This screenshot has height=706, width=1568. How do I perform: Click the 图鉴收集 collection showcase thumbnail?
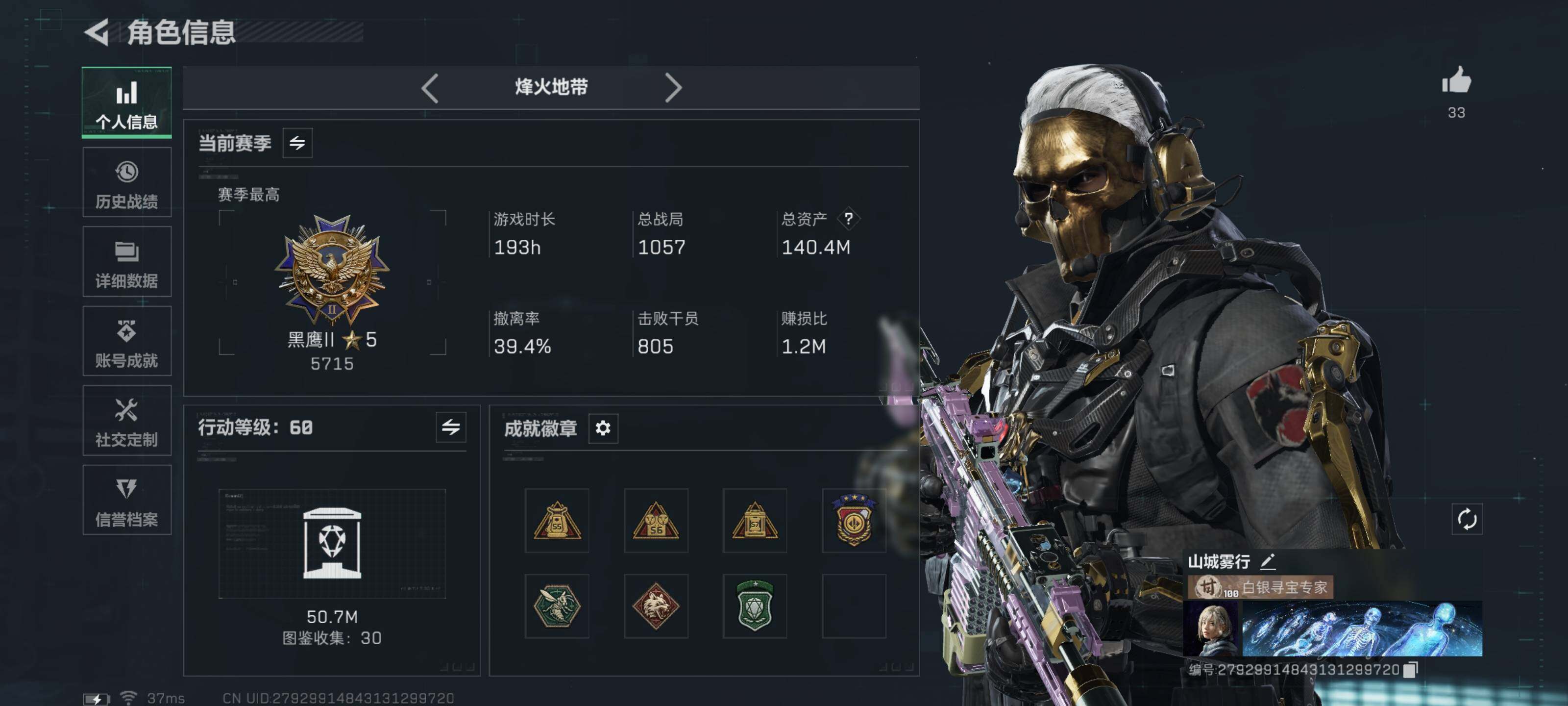332,543
